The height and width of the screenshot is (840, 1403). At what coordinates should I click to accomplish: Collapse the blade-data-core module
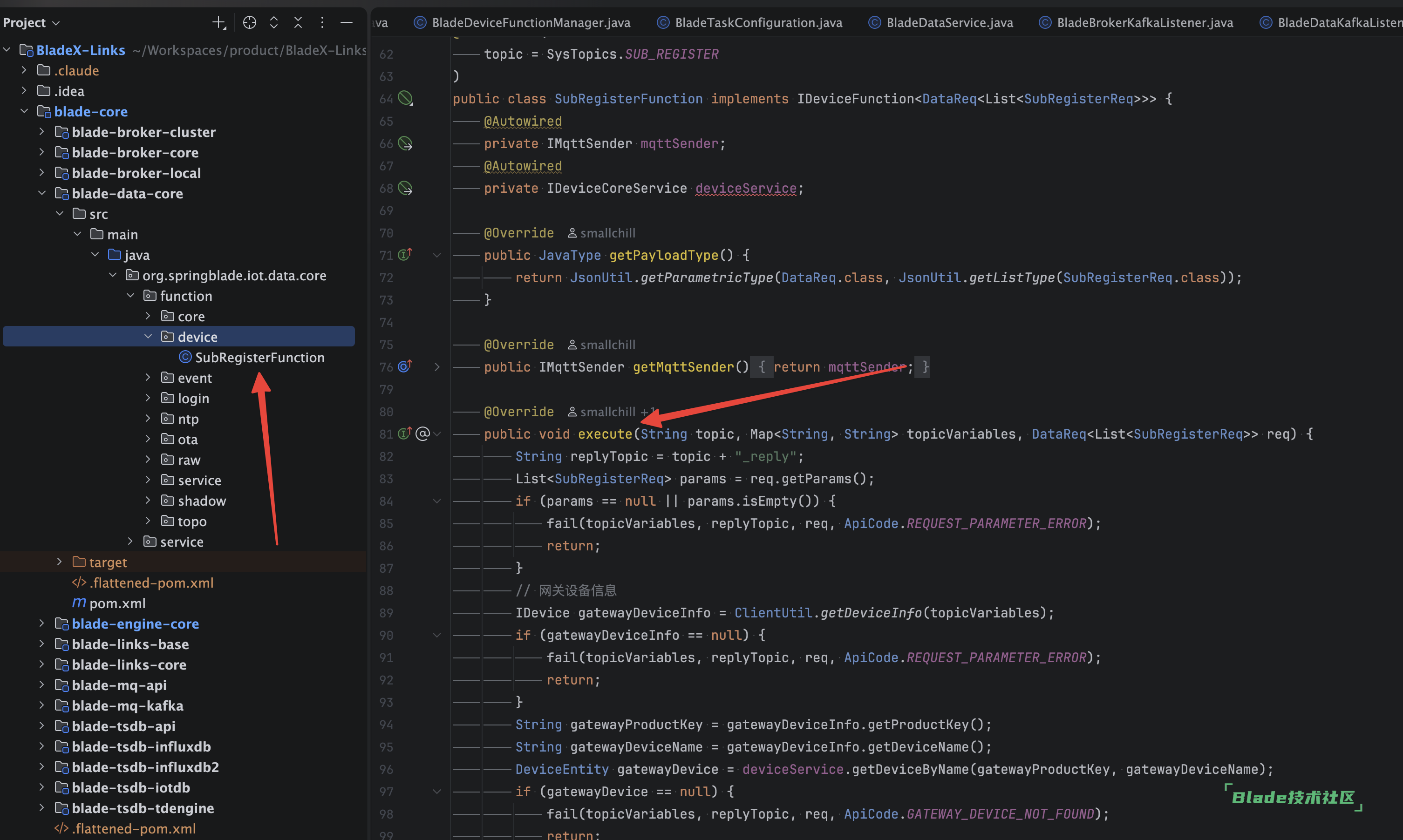42,193
